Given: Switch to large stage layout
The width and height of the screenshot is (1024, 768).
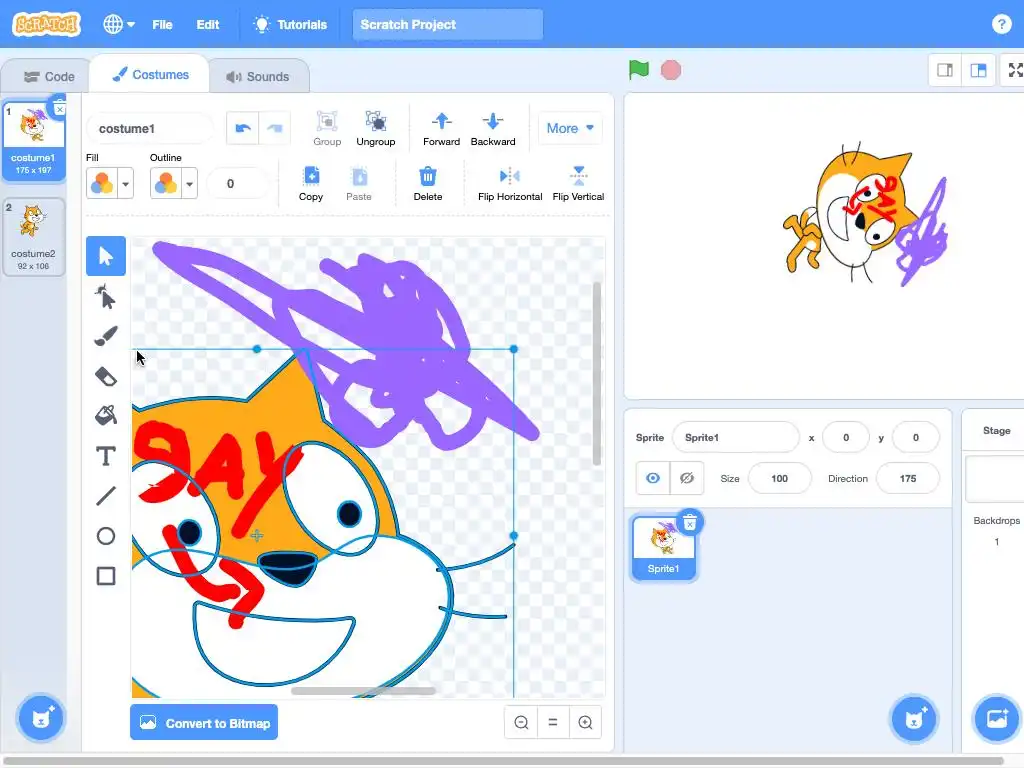Looking at the screenshot, I should [x=978, y=70].
